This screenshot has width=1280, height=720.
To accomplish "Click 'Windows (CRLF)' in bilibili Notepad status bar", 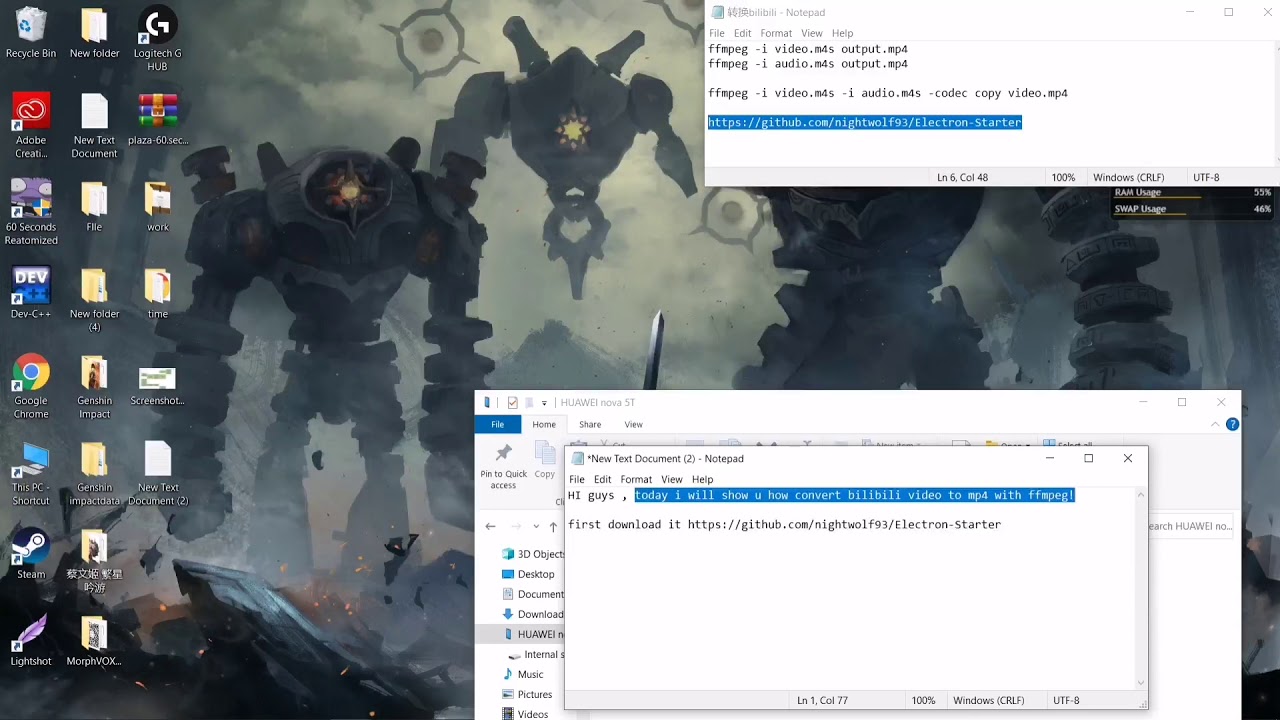I will click(1129, 178).
